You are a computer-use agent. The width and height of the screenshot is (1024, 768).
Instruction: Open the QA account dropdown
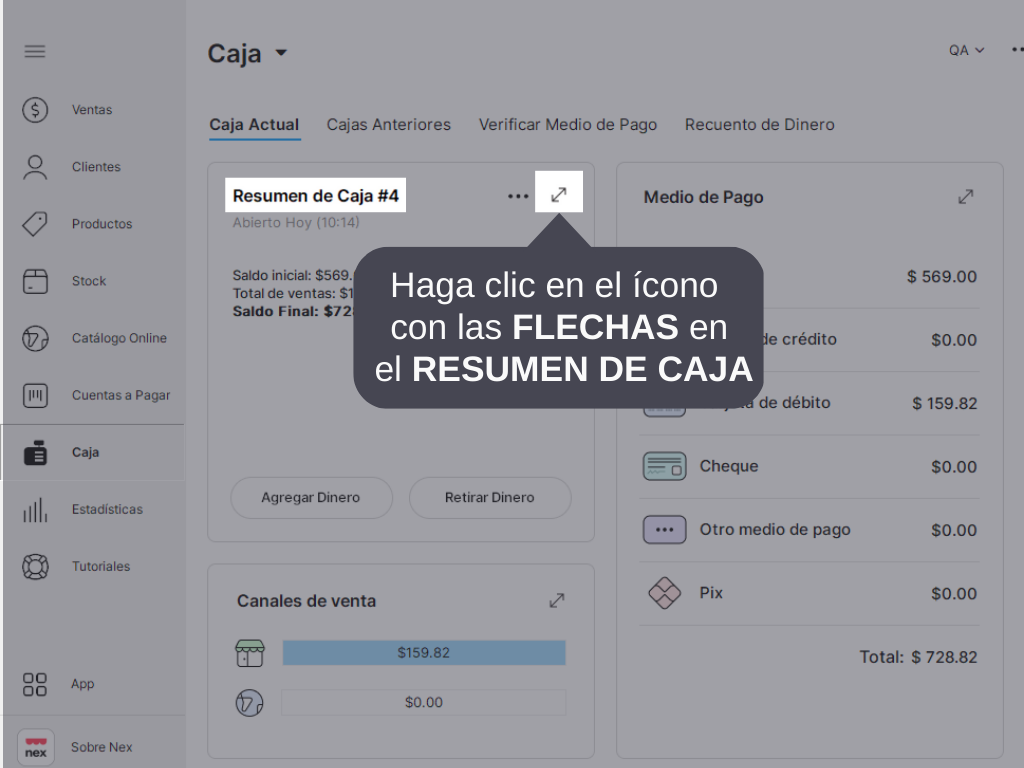966,50
